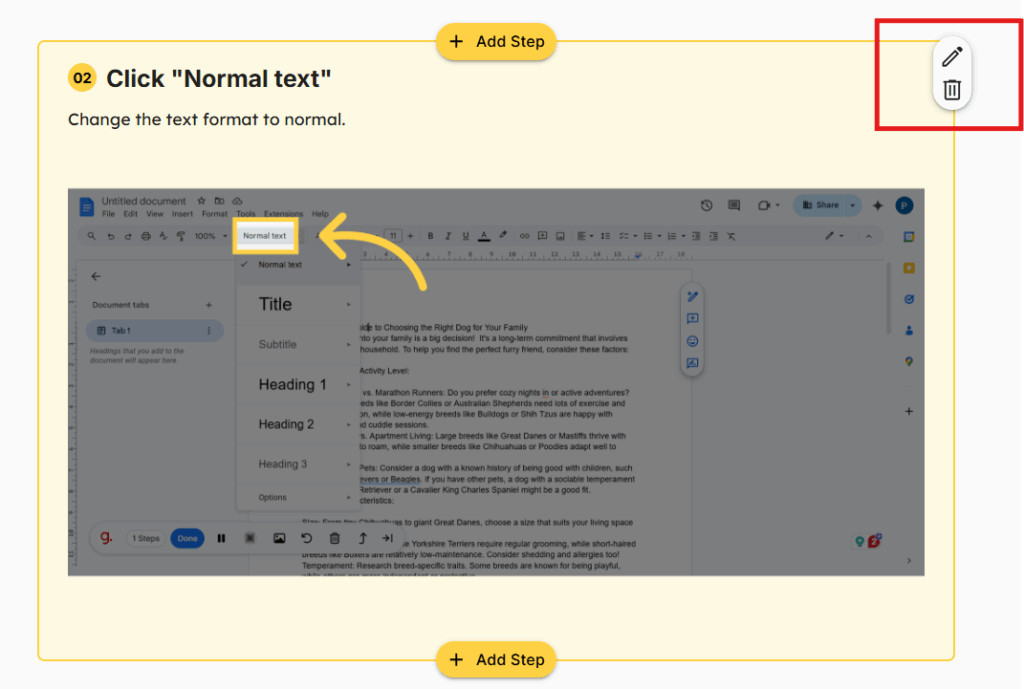Viewport: 1024px width, 689px height.
Task: Click the font size field showing 11
Action: click(x=393, y=236)
